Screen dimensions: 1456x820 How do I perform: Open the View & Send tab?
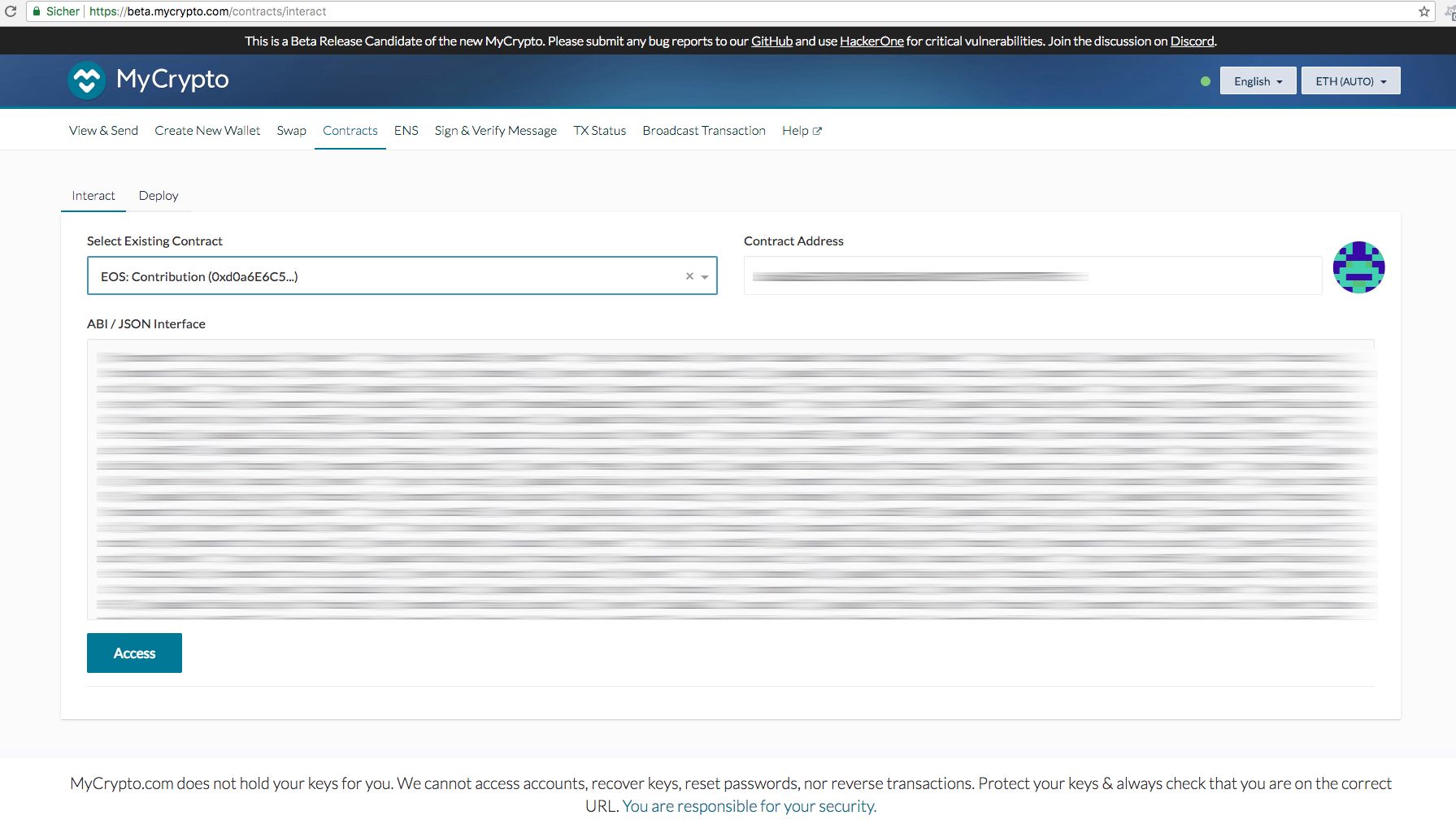(x=103, y=131)
